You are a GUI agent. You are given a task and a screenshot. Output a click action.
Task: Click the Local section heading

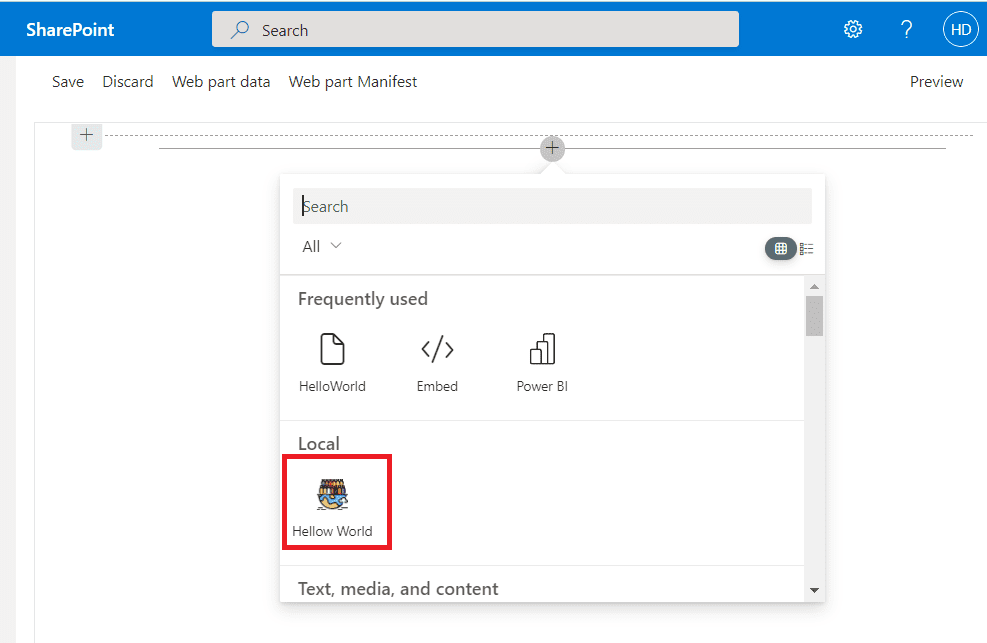[x=319, y=444]
